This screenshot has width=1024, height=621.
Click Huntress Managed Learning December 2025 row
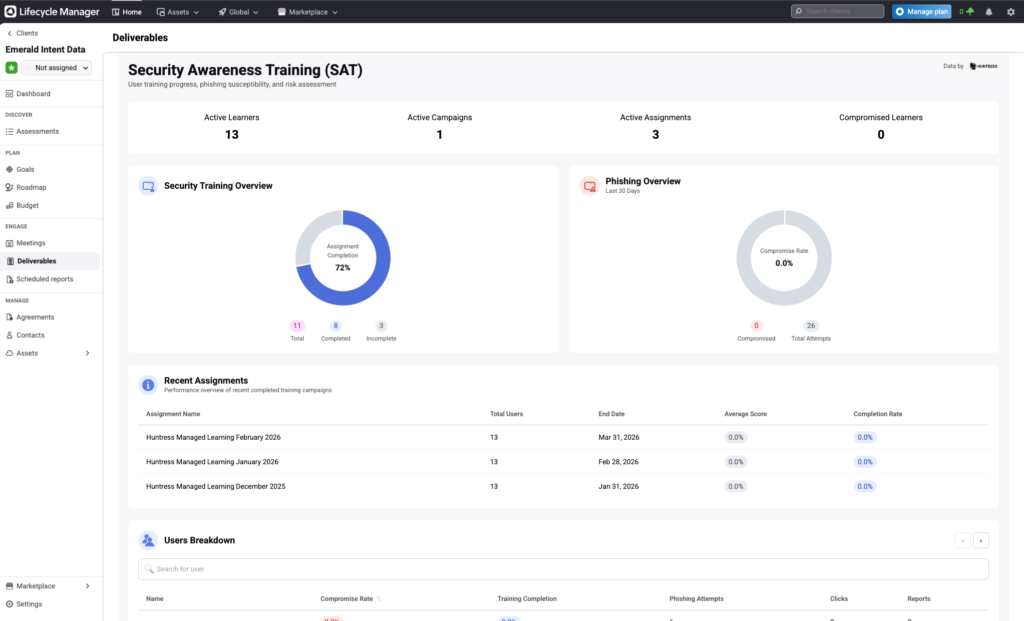[x=563, y=486]
